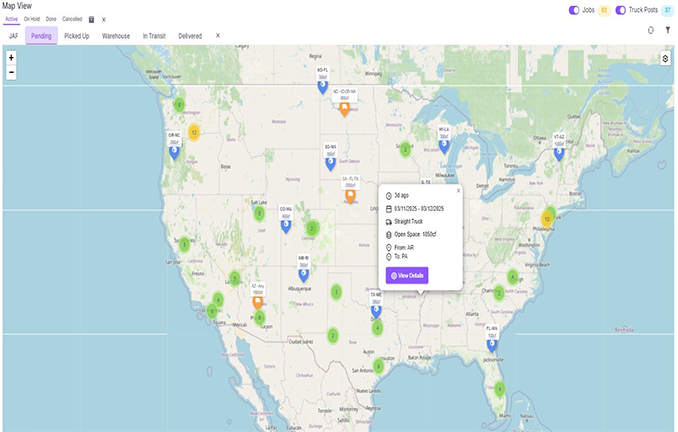Click the View Details button
The width and height of the screenshot is (678, 432).
407,275
